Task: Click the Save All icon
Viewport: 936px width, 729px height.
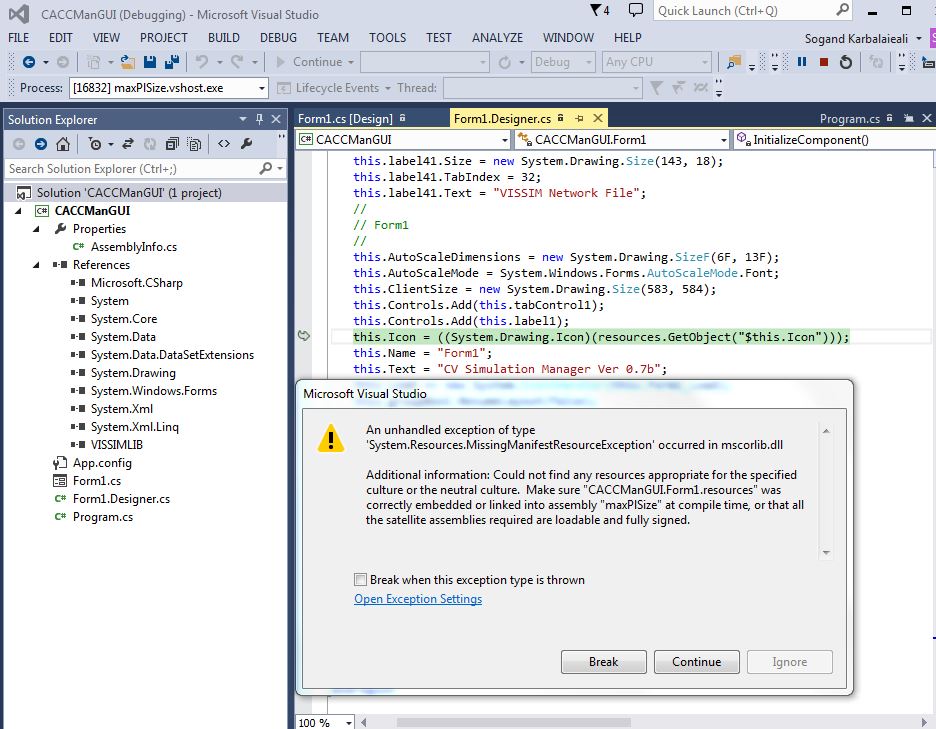Action: [x=172, y=61]
